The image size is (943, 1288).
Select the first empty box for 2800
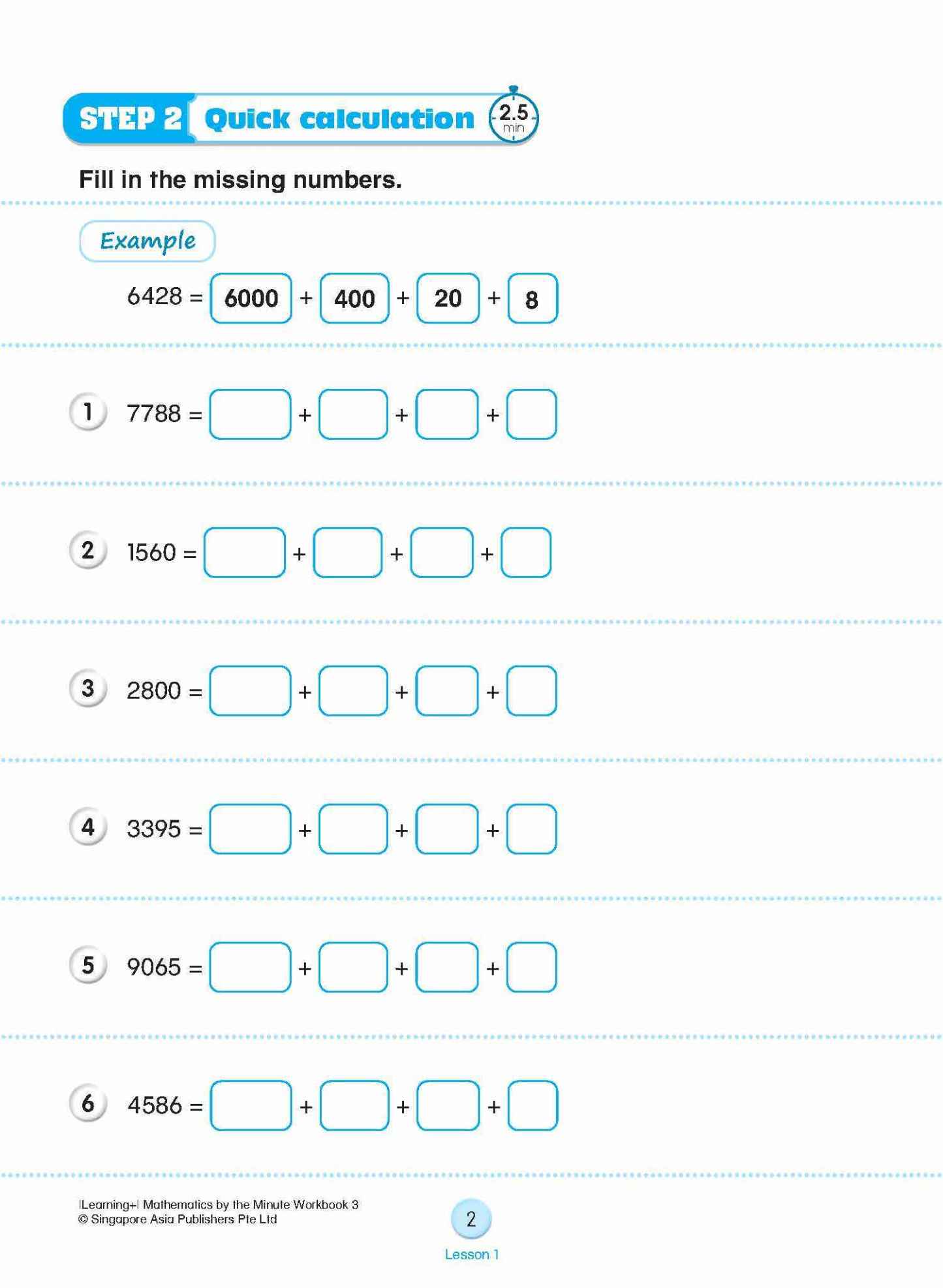click(250, 691)
